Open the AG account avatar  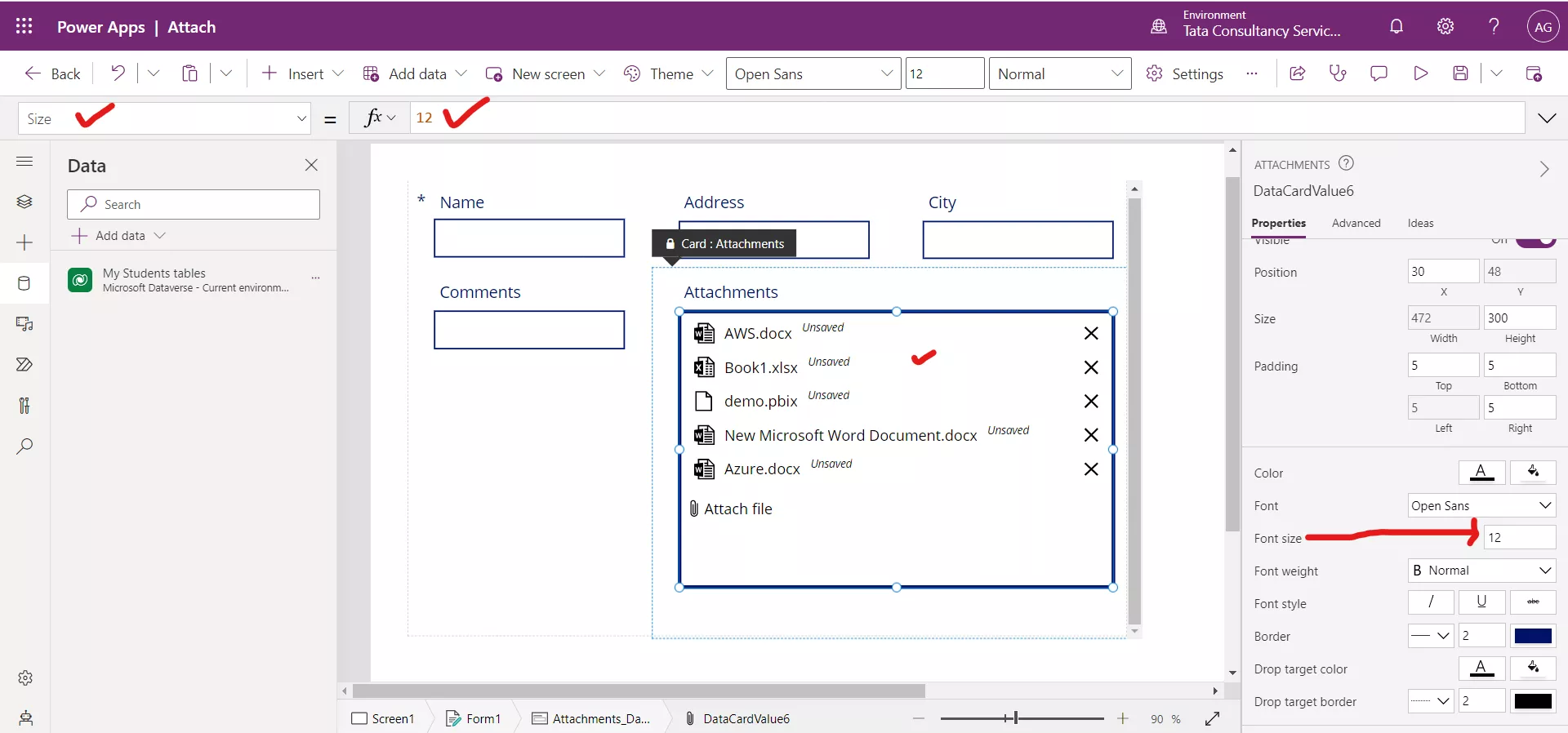click(1543, 26)
